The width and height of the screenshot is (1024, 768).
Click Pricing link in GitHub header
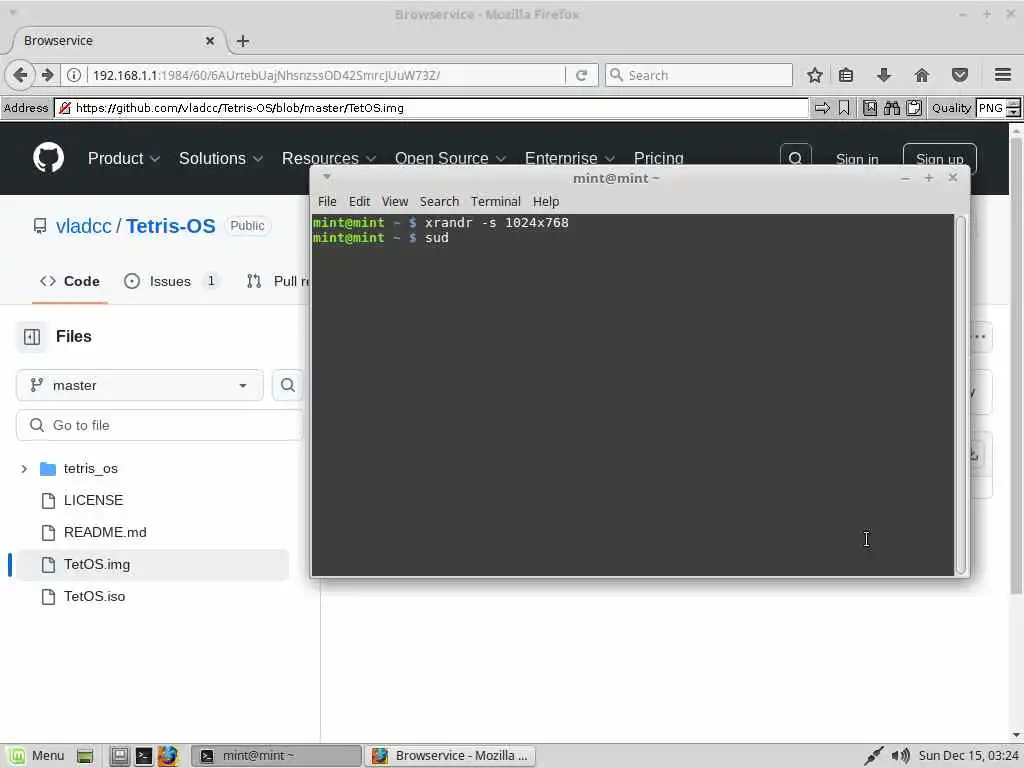click(658, 159)
